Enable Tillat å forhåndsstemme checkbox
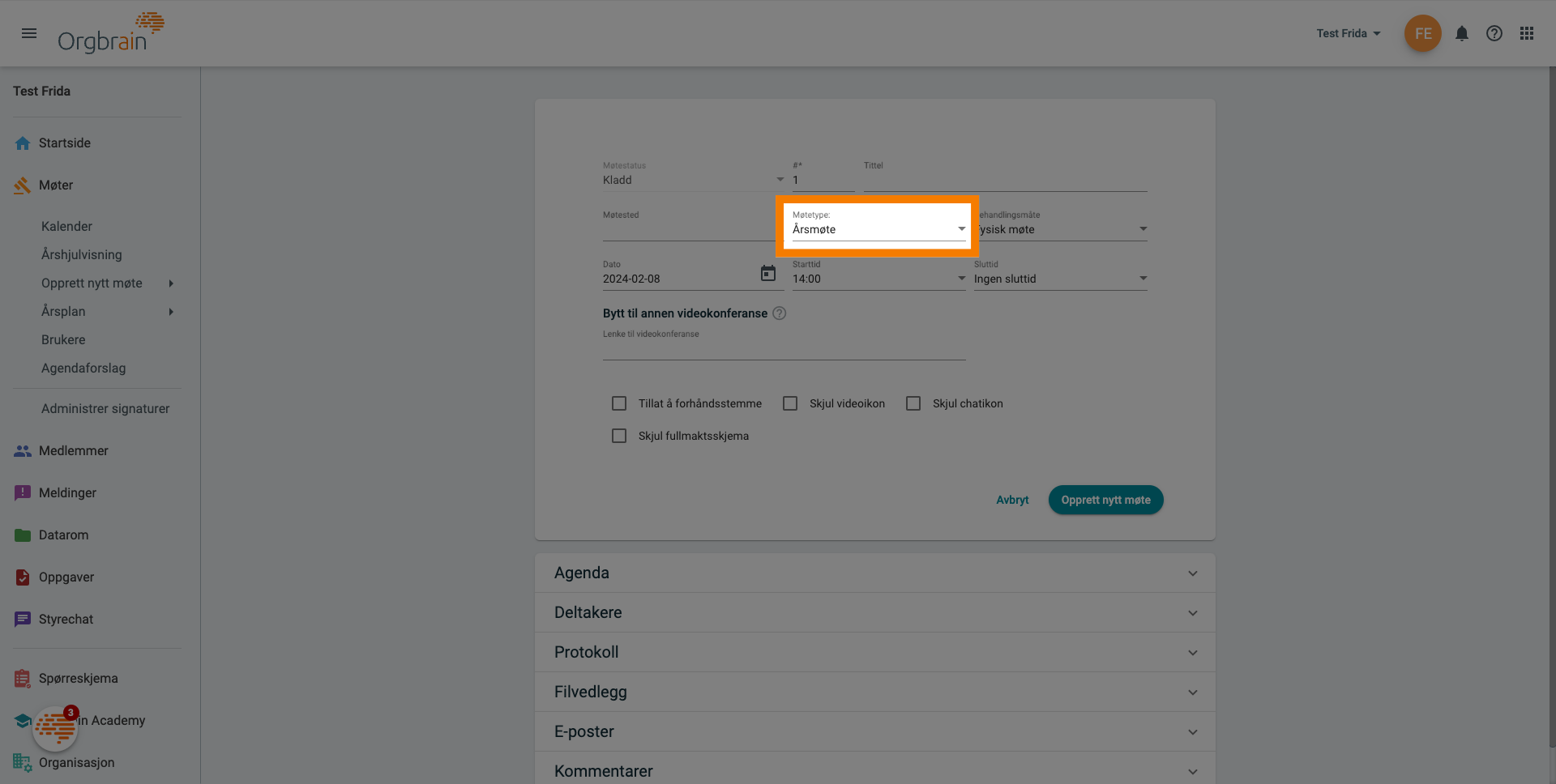The width and height of the screenshot is (1556, 784). point(619,403)
